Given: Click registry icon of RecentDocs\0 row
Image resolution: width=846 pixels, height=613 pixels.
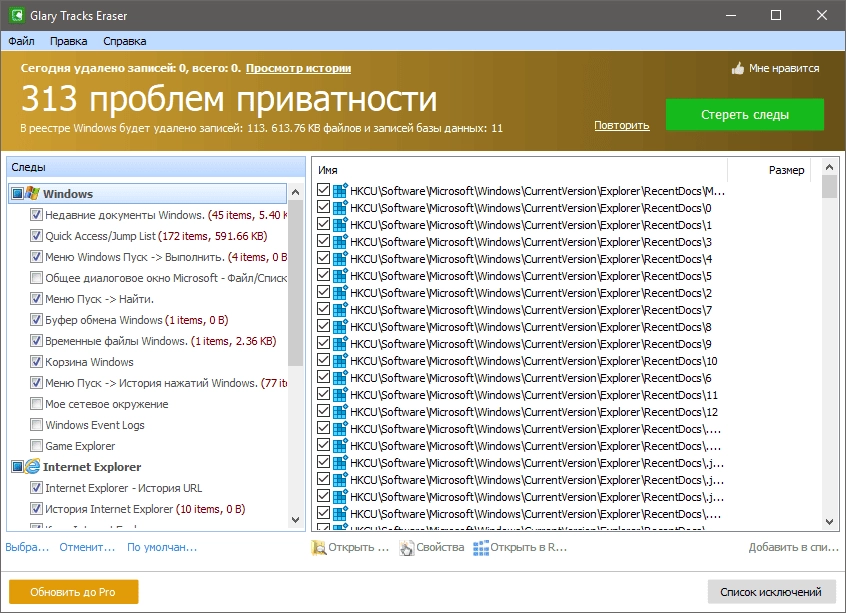Looking at the screenshot, I should tap(340, 208).
